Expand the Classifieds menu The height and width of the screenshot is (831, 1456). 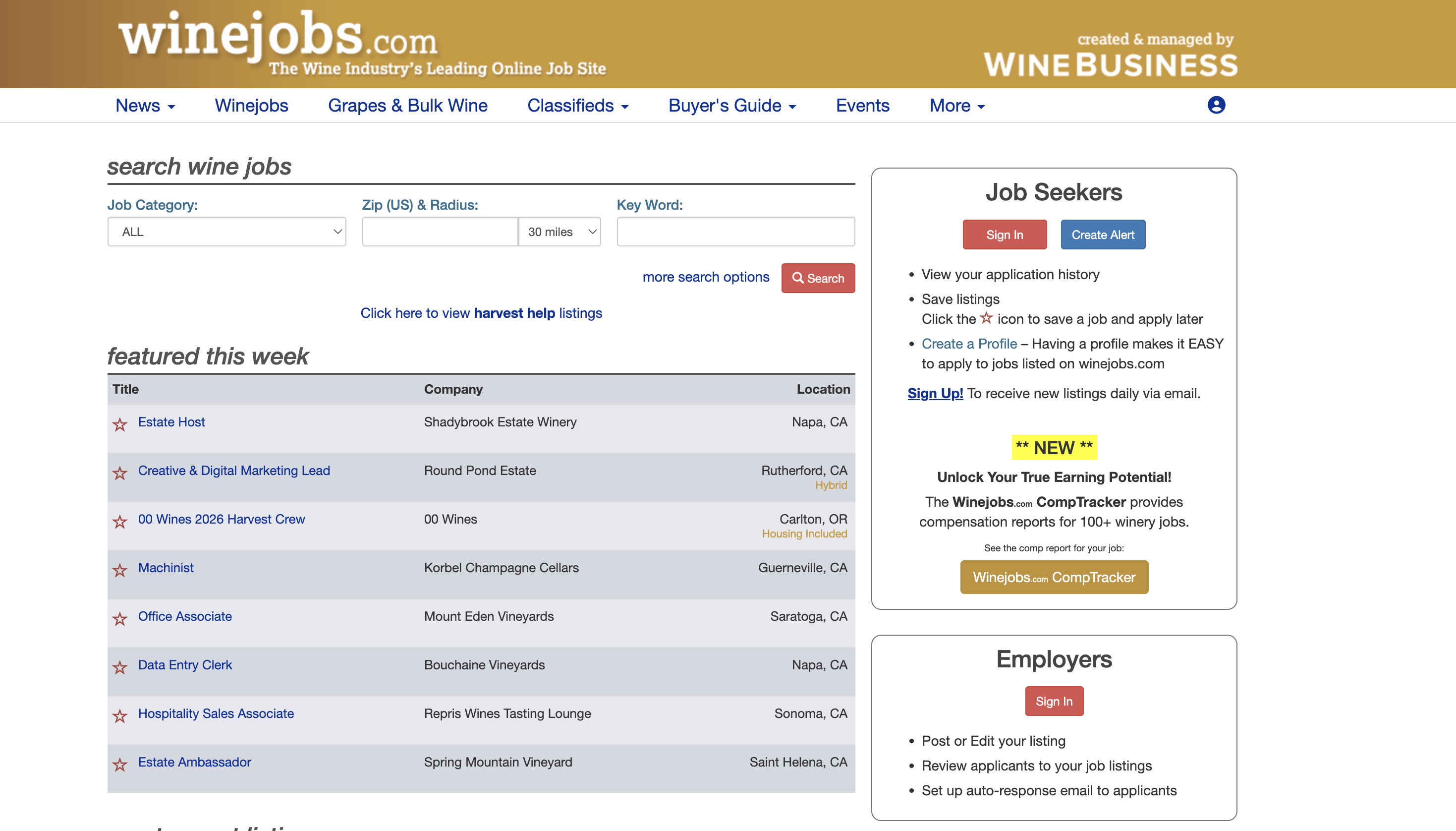point(578,106)
